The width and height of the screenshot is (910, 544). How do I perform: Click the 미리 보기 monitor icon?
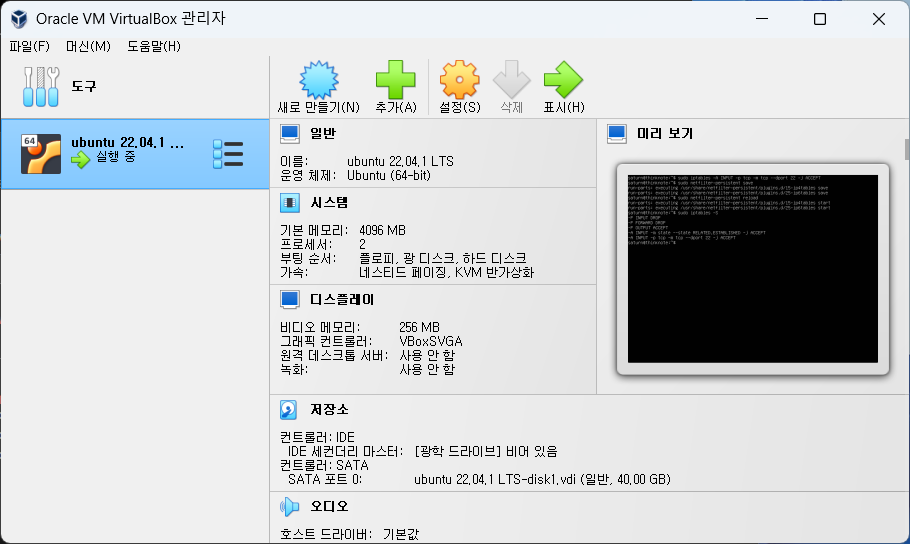coord(617,134)
